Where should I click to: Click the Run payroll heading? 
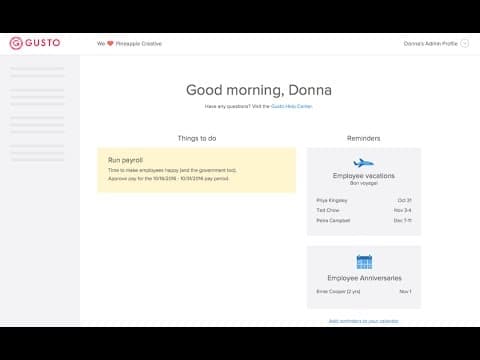click(x=125, y=160)
